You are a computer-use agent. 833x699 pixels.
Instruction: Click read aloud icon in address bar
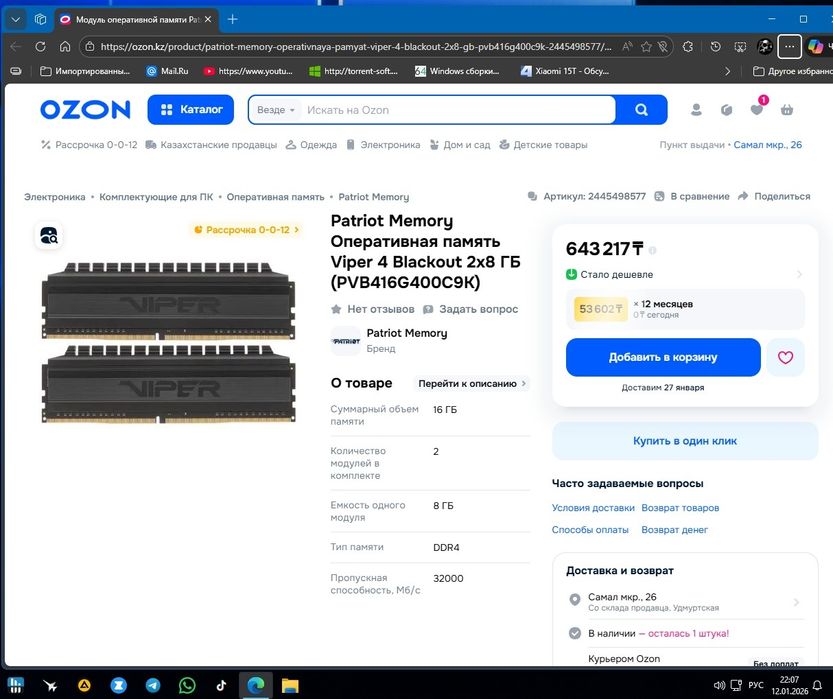pyautogui.click(x=627, y=47)
